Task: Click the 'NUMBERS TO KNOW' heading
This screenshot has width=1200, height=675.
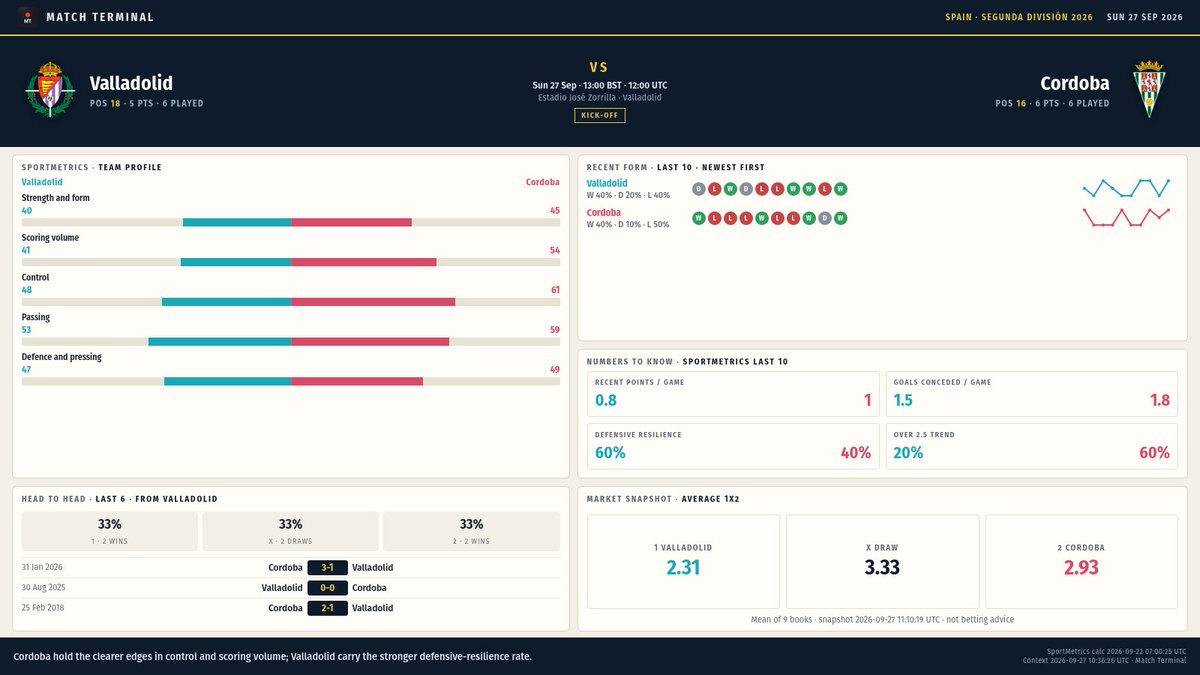Action: 675,361
